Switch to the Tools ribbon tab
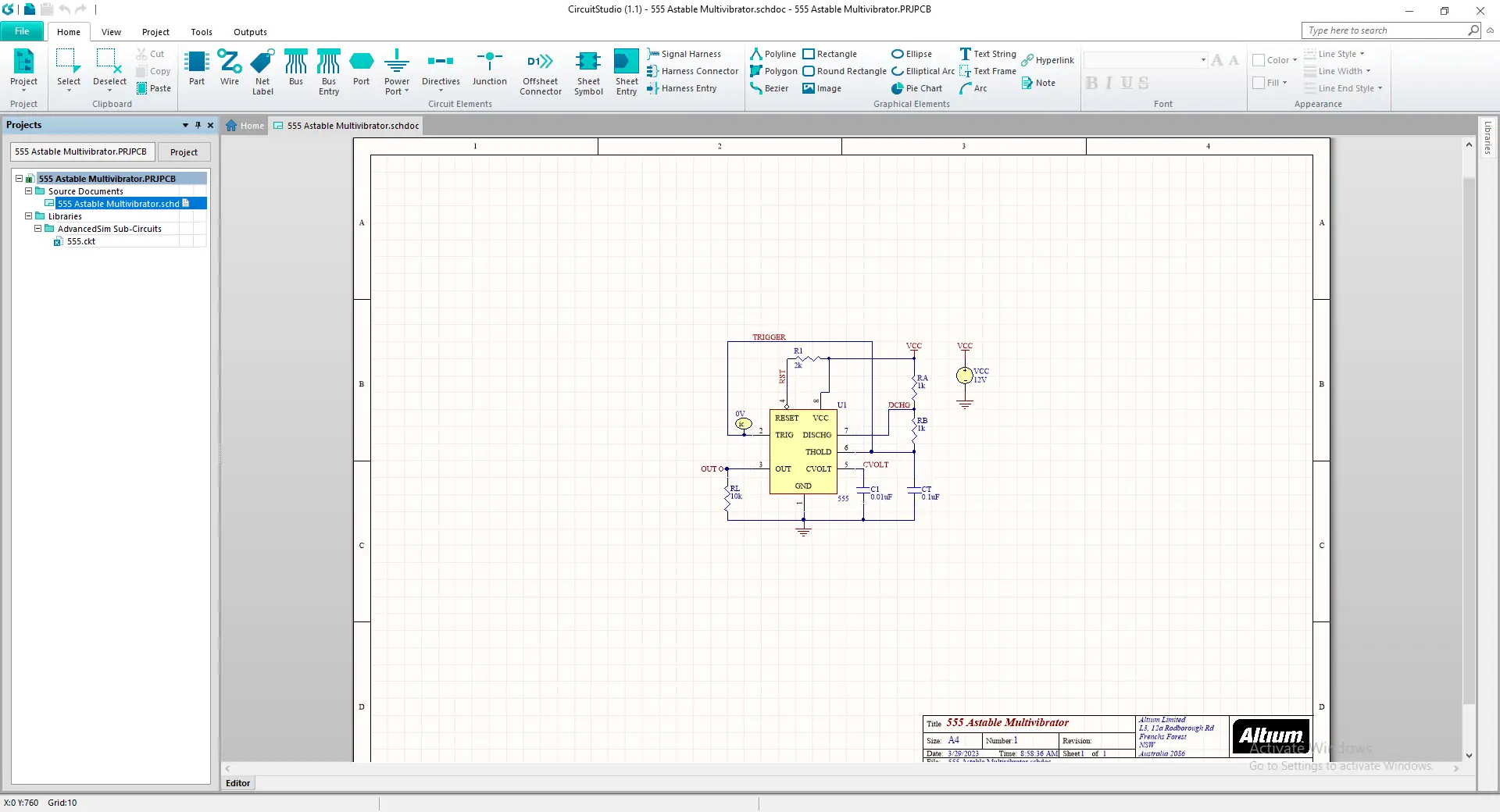 point(202,32)
